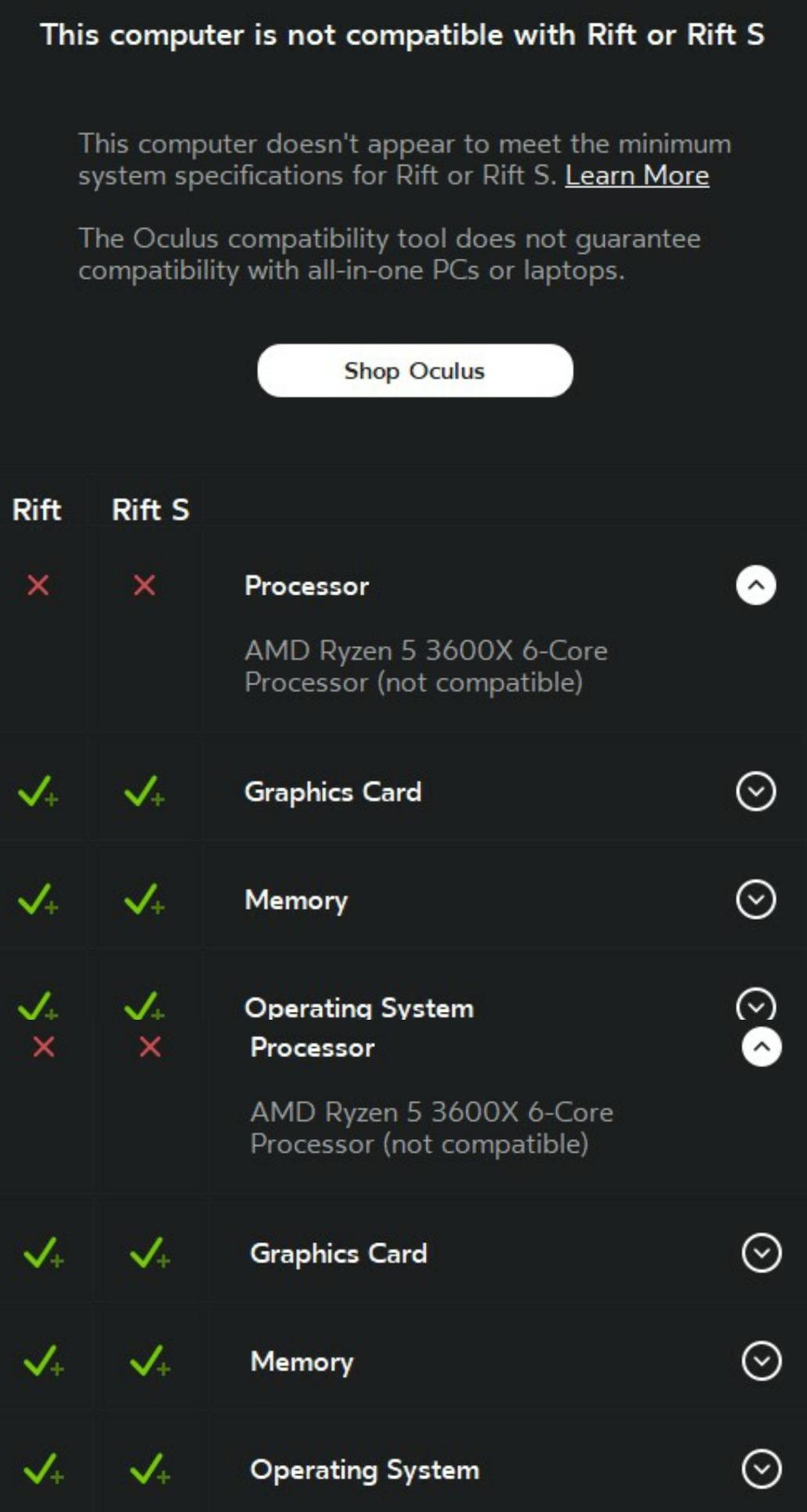Expand Operating System details in the lower list

761,1470
